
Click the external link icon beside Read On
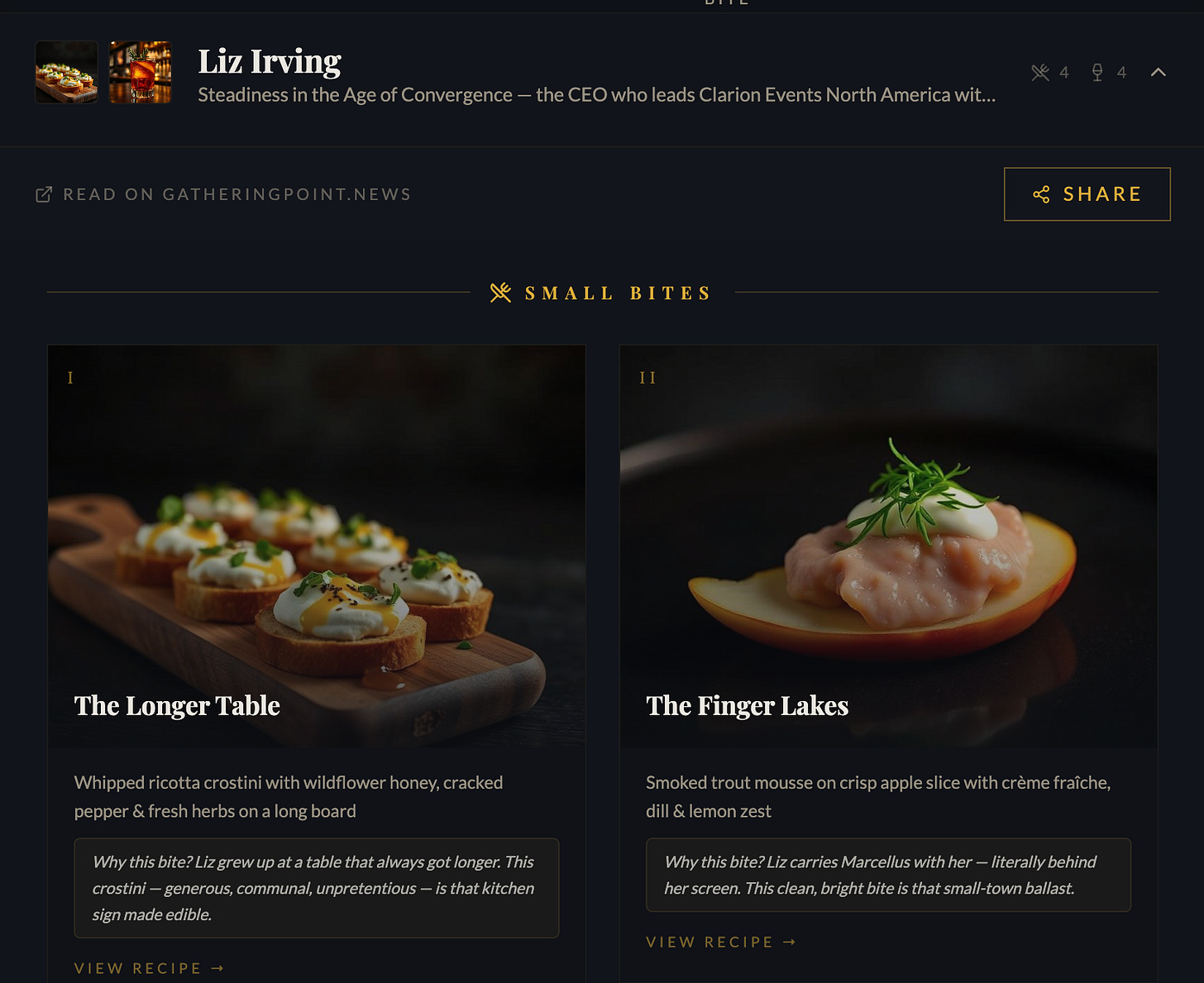click(x=44, y=194)
